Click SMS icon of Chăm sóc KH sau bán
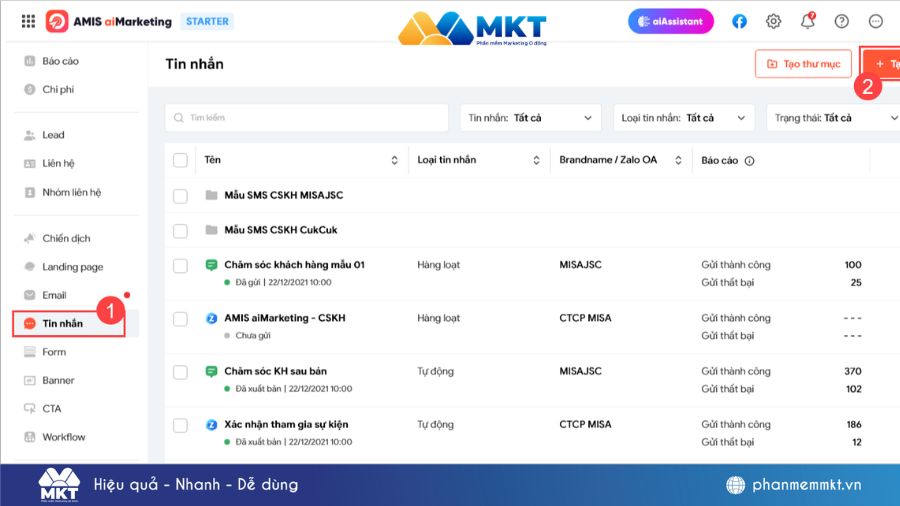This screenshot has width=900, height=506. [x=211, y=371]
